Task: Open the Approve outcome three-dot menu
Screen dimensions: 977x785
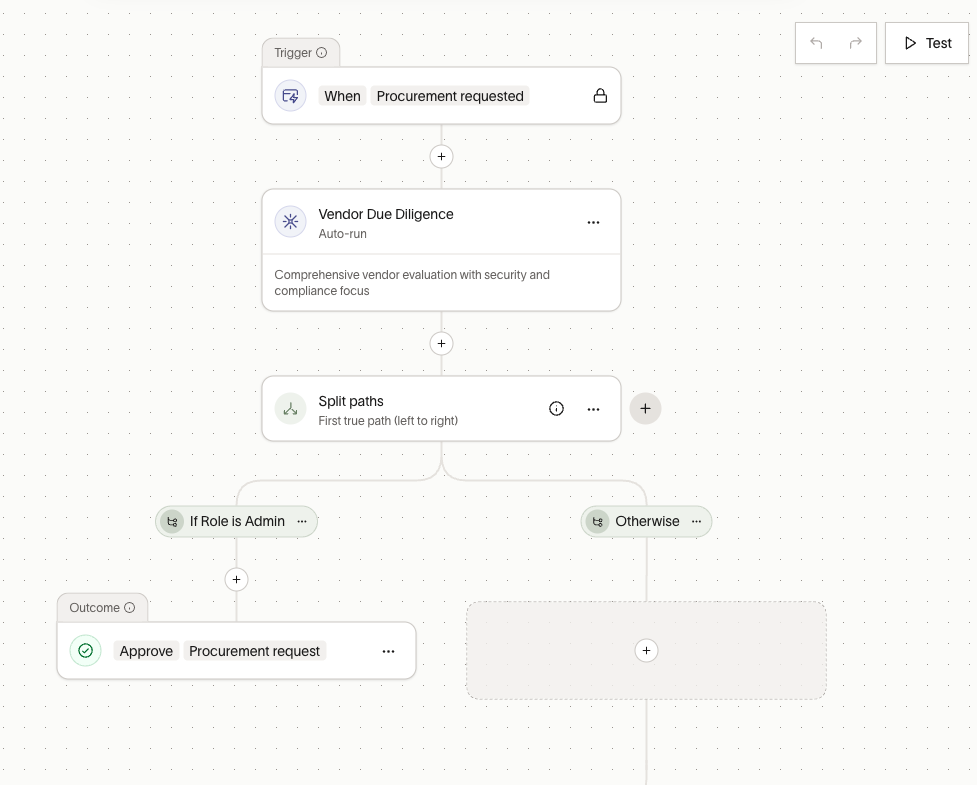Action: point(388,652)
